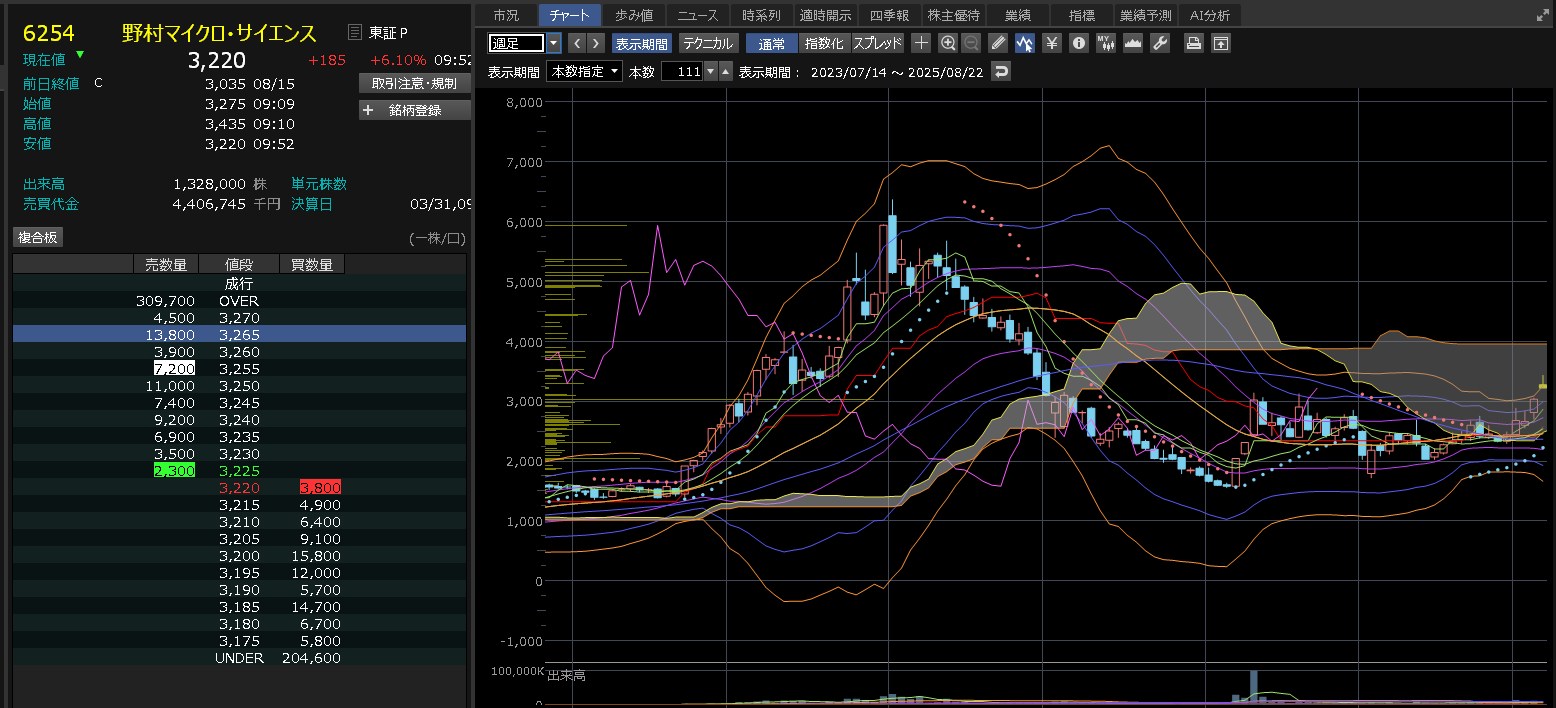Click the 3,200 bid price

[x=239, y=555]
